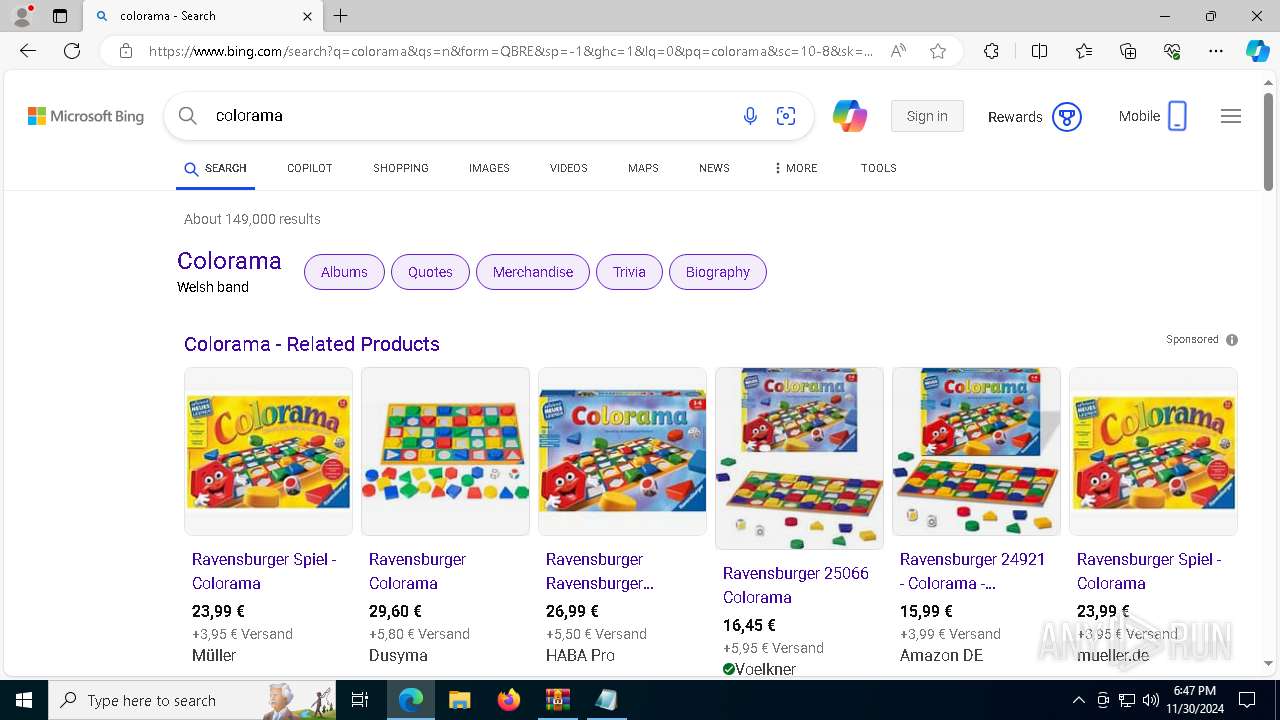The height and width of the screenshot is (720, 1280).
Task: Activate Read aloud icon in address bar
Action: click(898, 51)
